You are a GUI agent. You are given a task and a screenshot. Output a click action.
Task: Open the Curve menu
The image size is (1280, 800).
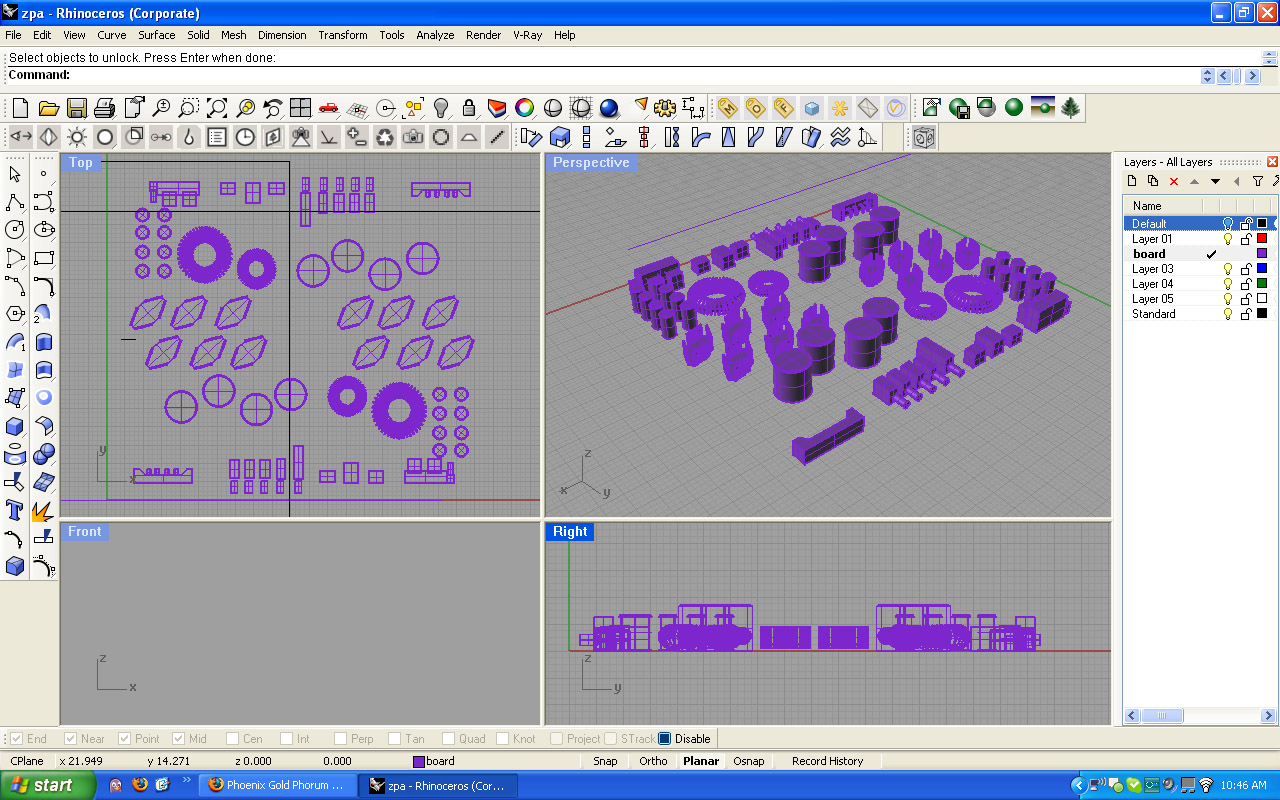click(x=112, y=35)
